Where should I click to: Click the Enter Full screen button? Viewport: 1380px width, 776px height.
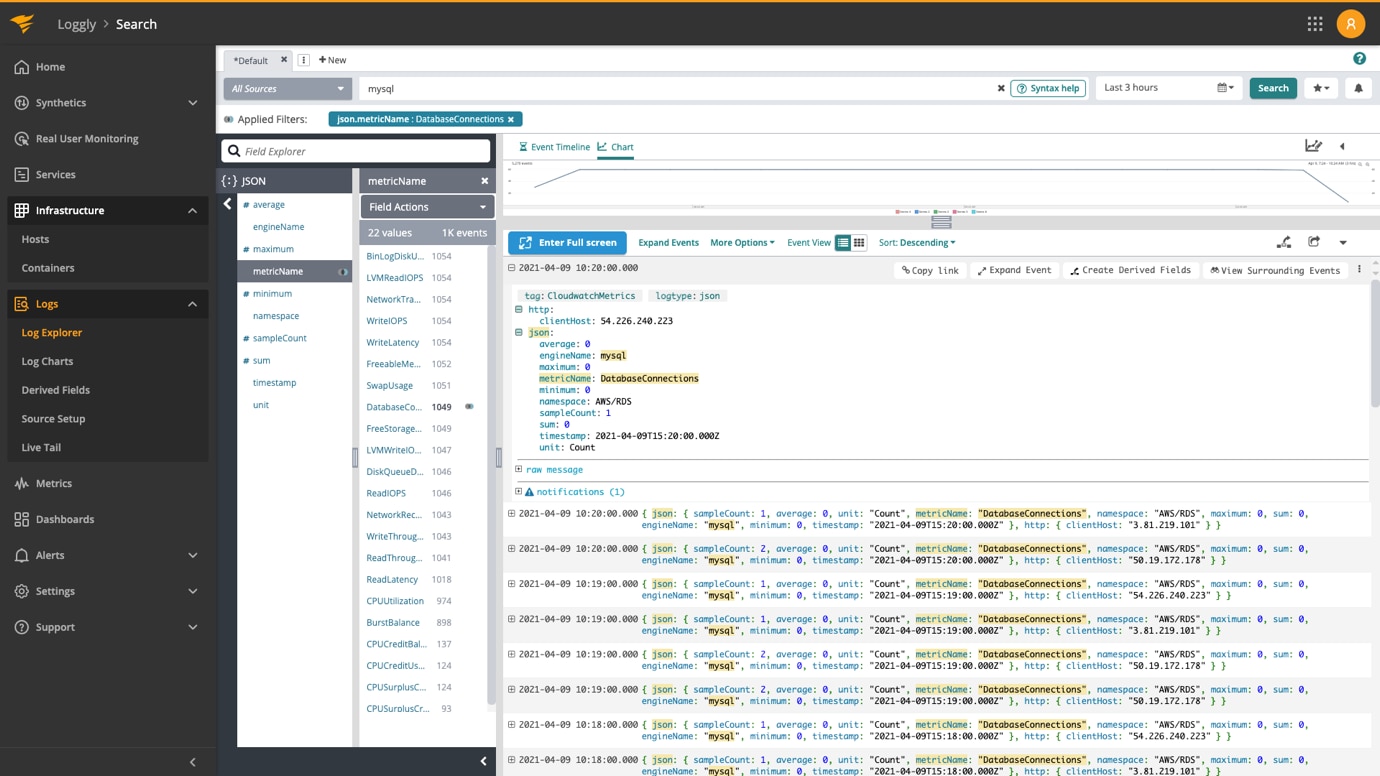[567, 243]
